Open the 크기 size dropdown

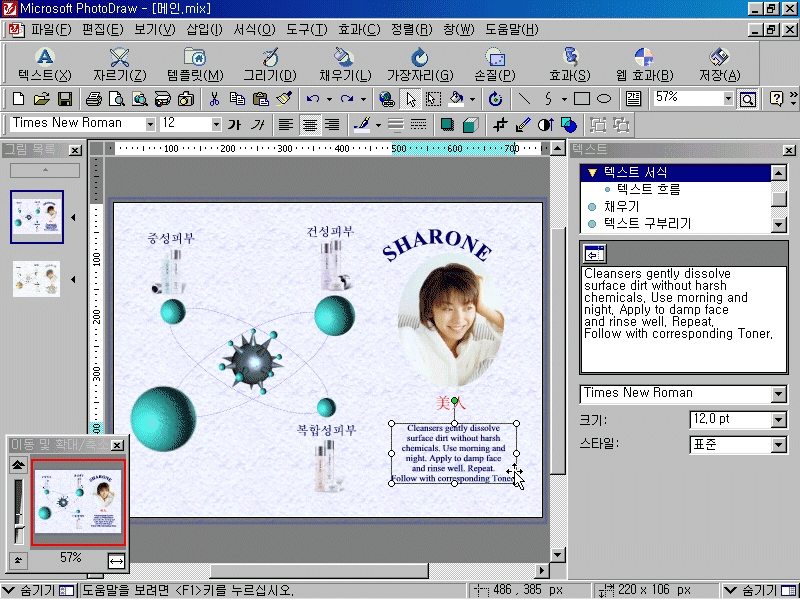coord(779,420)
